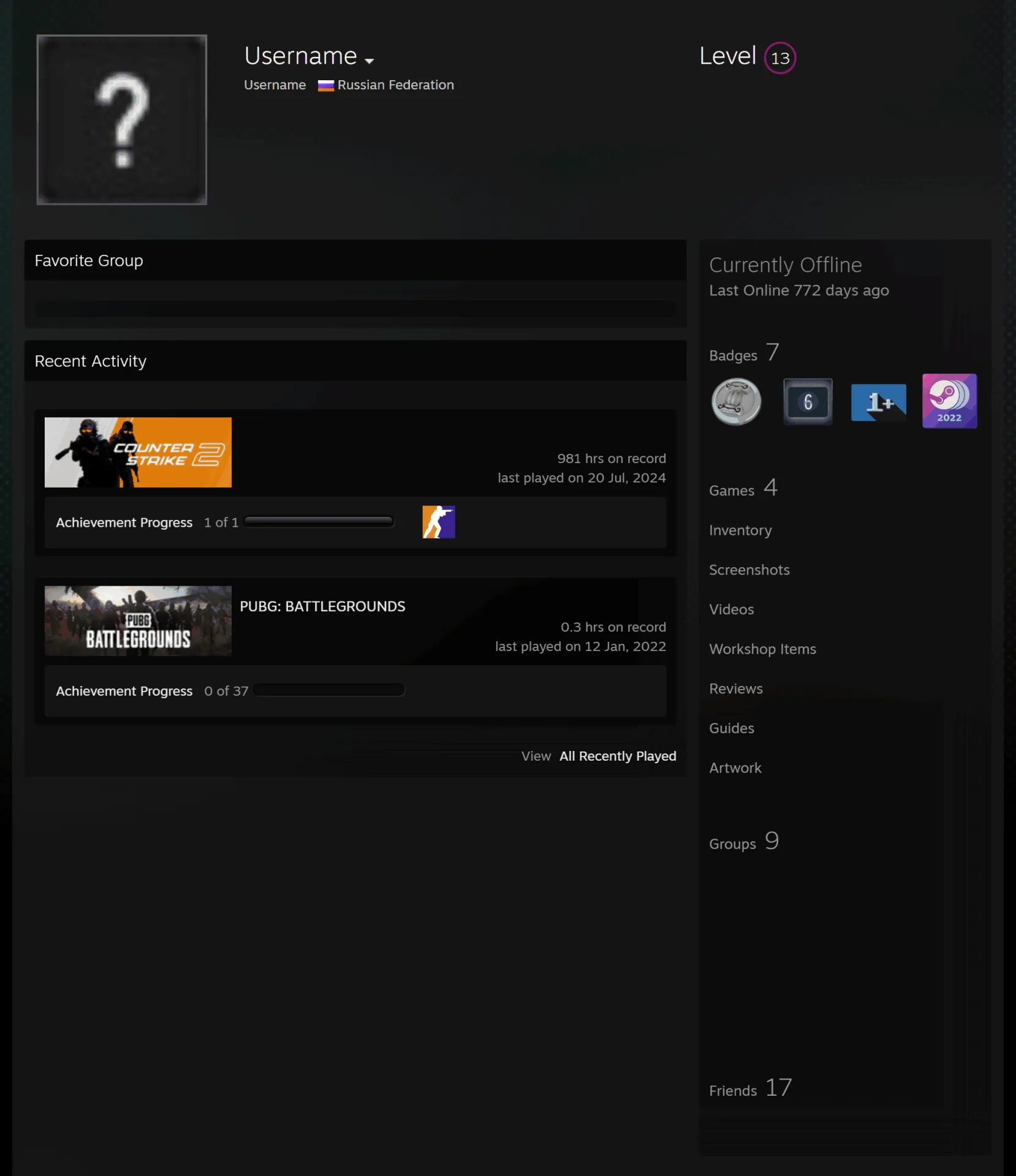View All Recently Played games
Image resolution: width=1016 pixels, height=1176 pixels.
[x=618, y=756]
